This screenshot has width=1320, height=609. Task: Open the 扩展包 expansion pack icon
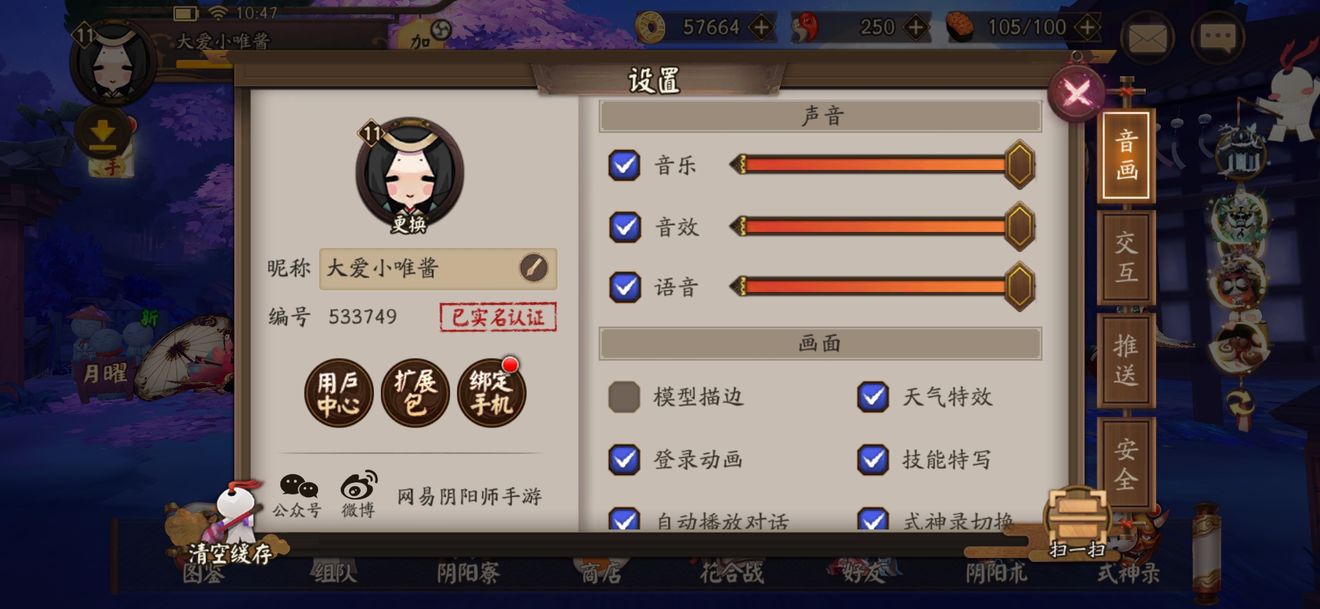pyautogui.click(x=415, y=393)
